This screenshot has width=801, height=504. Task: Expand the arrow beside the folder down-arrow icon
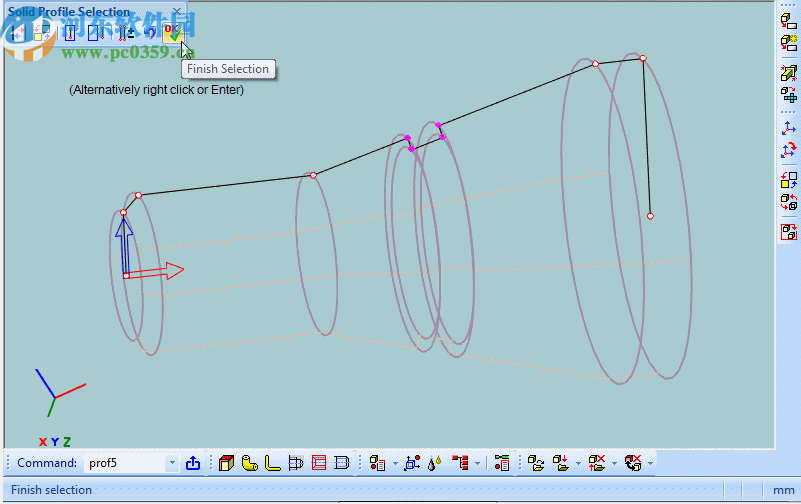click(x=578, y=464)
